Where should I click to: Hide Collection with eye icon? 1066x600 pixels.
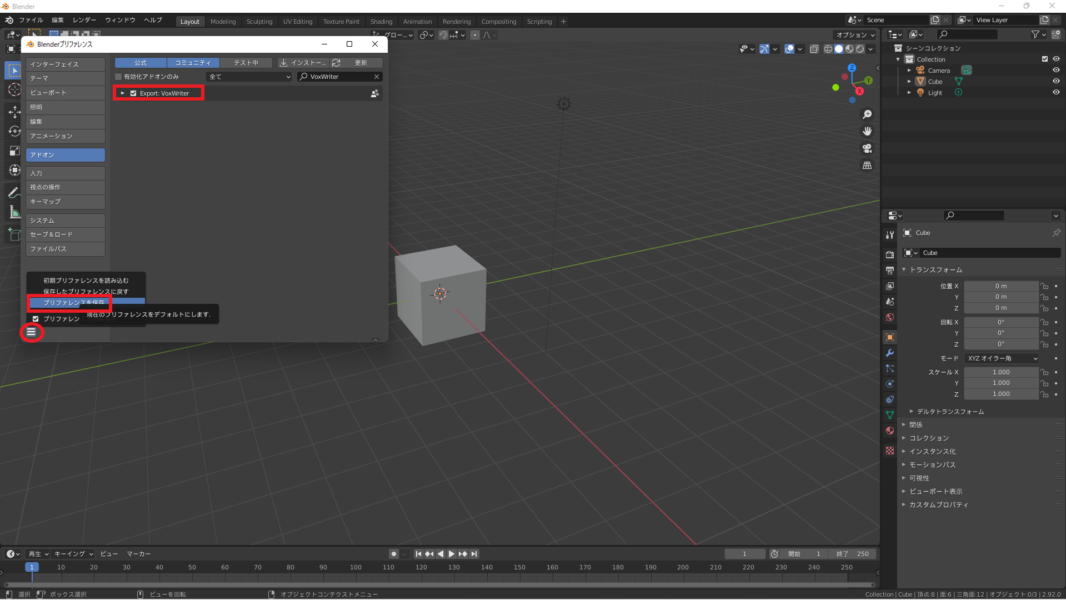click(x=1056, y=59)
